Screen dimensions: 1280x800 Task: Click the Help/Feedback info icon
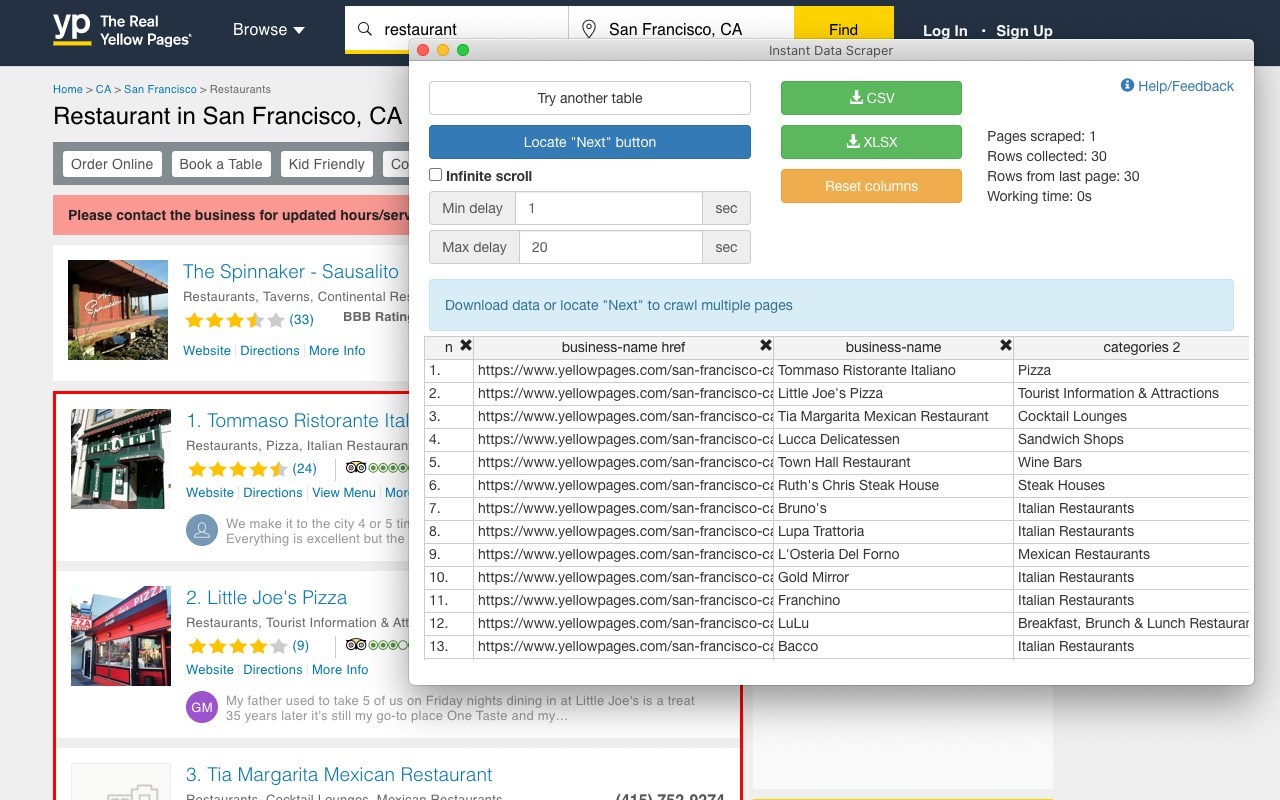pyautogui.click(x=1127, y=86)
